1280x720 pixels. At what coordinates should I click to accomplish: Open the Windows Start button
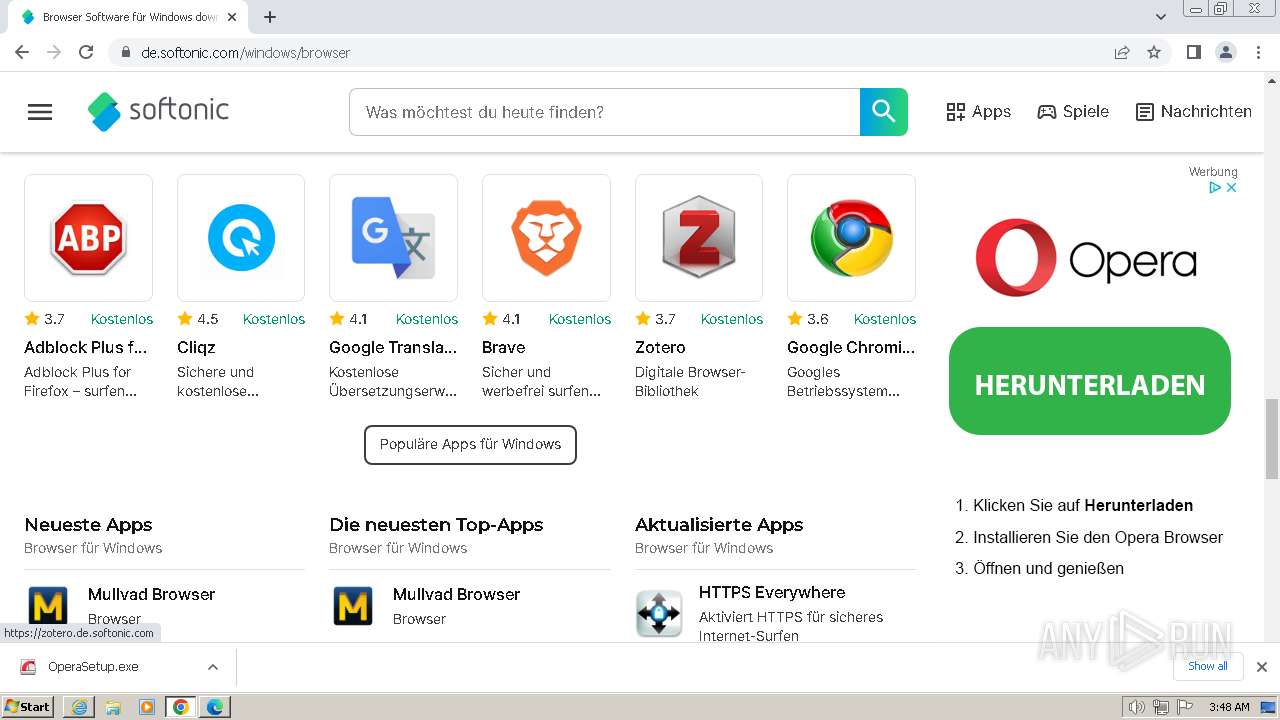(x=28, y=707)
